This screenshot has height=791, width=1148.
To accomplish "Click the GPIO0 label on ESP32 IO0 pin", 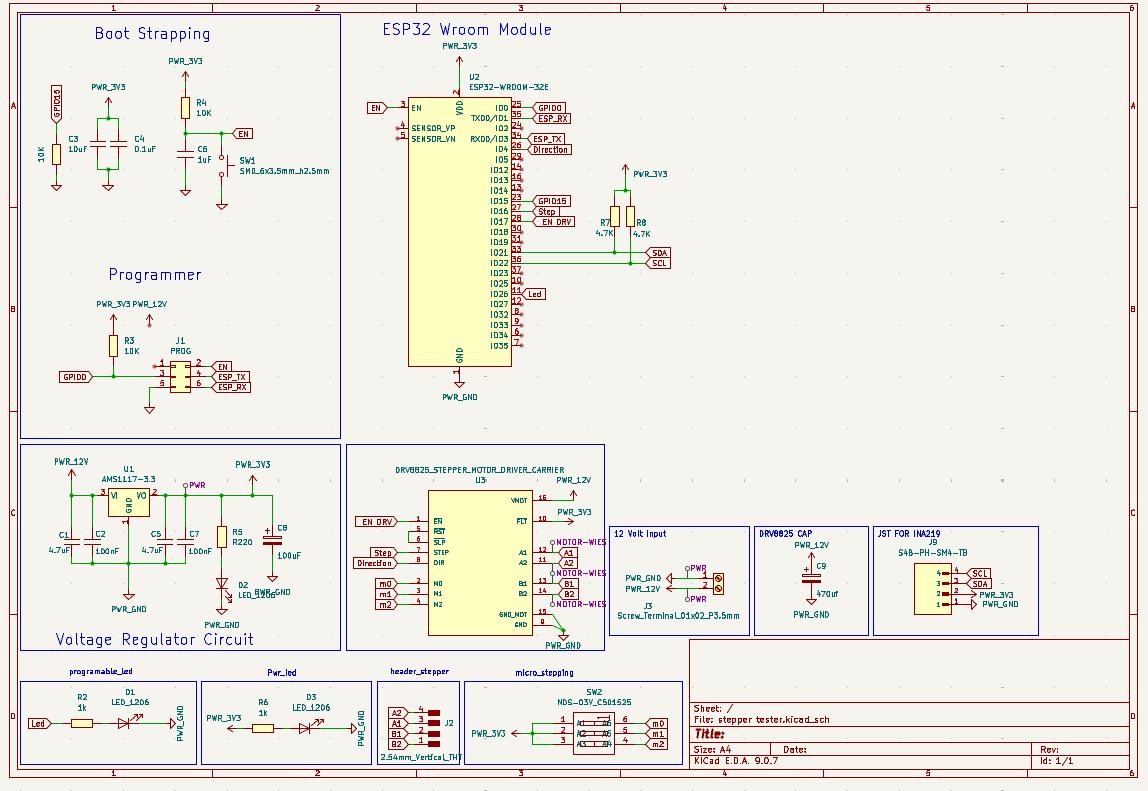I will point(549,108).
